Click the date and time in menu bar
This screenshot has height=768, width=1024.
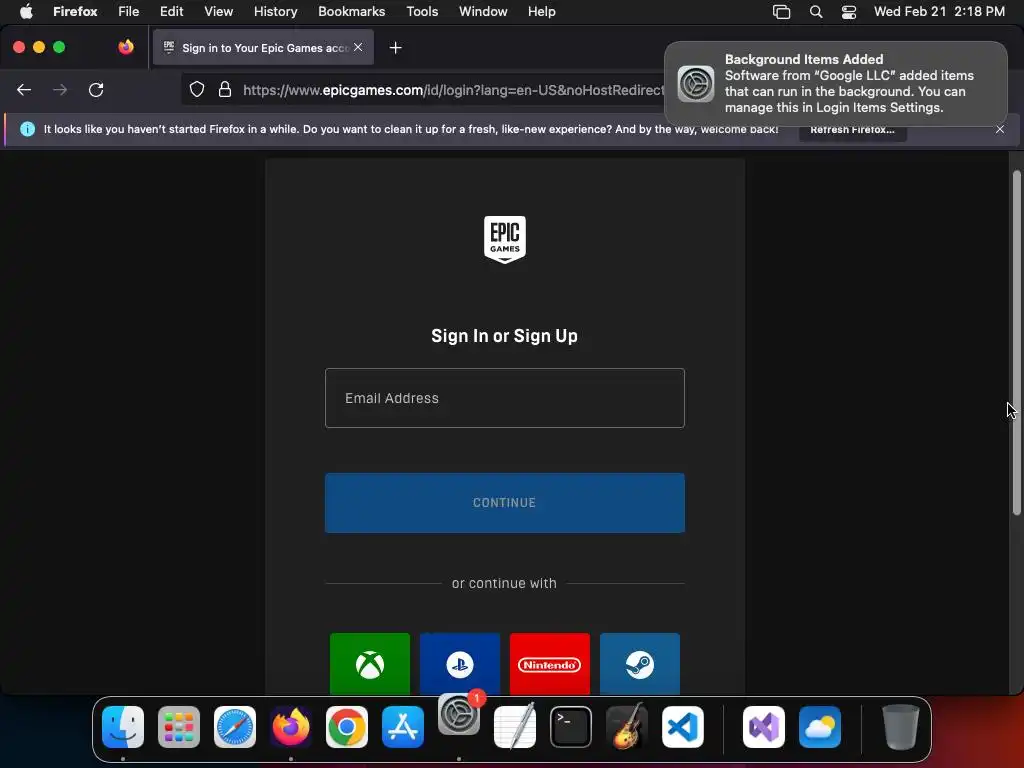pos(939,12)
